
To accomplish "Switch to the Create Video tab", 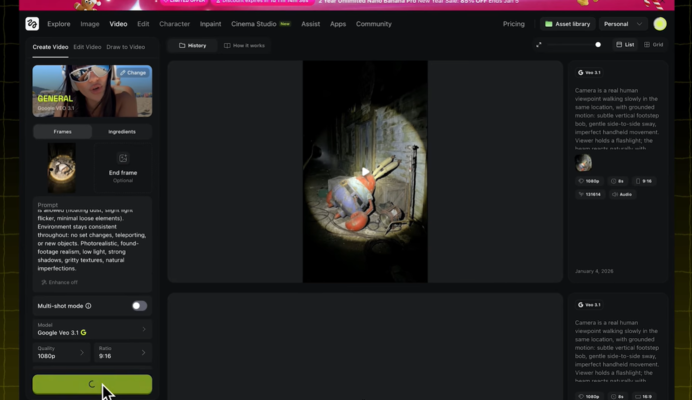I will [50, 47].
